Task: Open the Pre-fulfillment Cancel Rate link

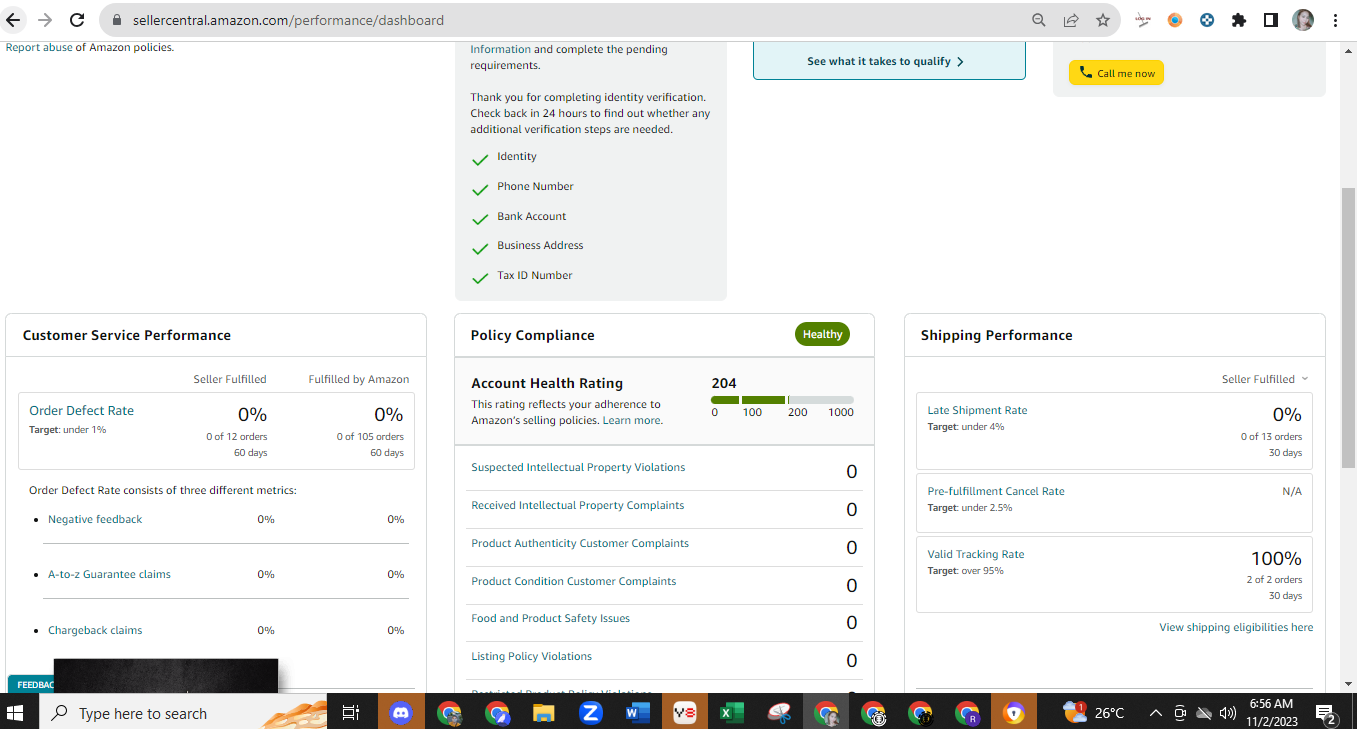Action: [996, 491]
